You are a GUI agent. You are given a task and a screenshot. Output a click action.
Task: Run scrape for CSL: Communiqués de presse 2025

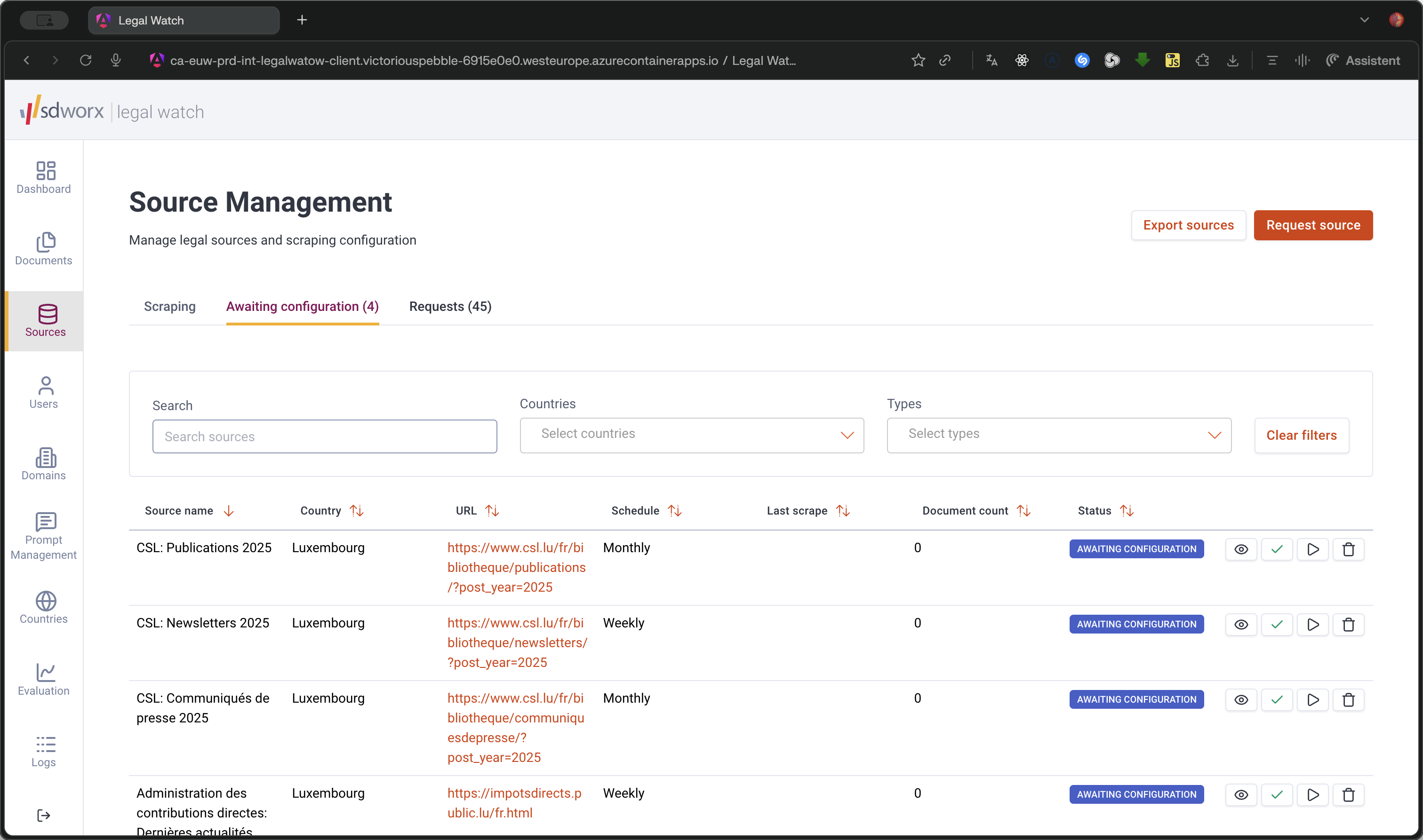[1312, 700]
